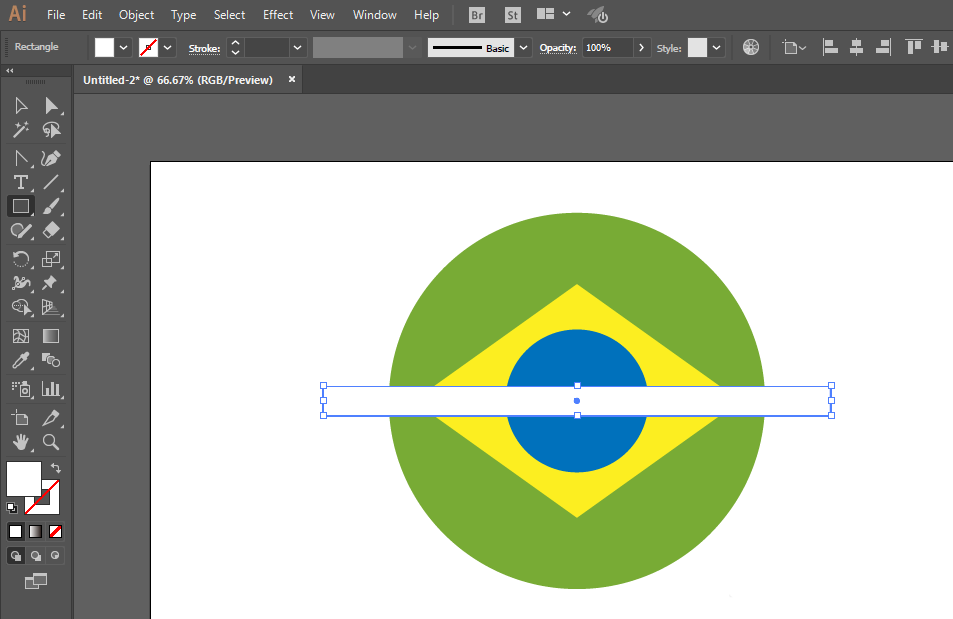
Task: Expand the opacity slider arrow
Action: coord(641,47)
